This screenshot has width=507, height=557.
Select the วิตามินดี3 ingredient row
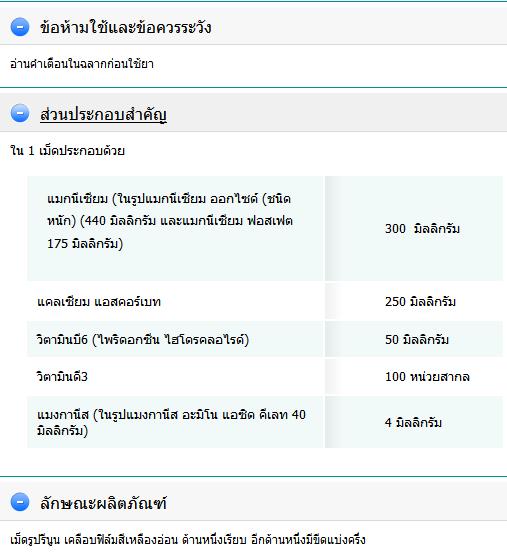[x=265, y=377]
